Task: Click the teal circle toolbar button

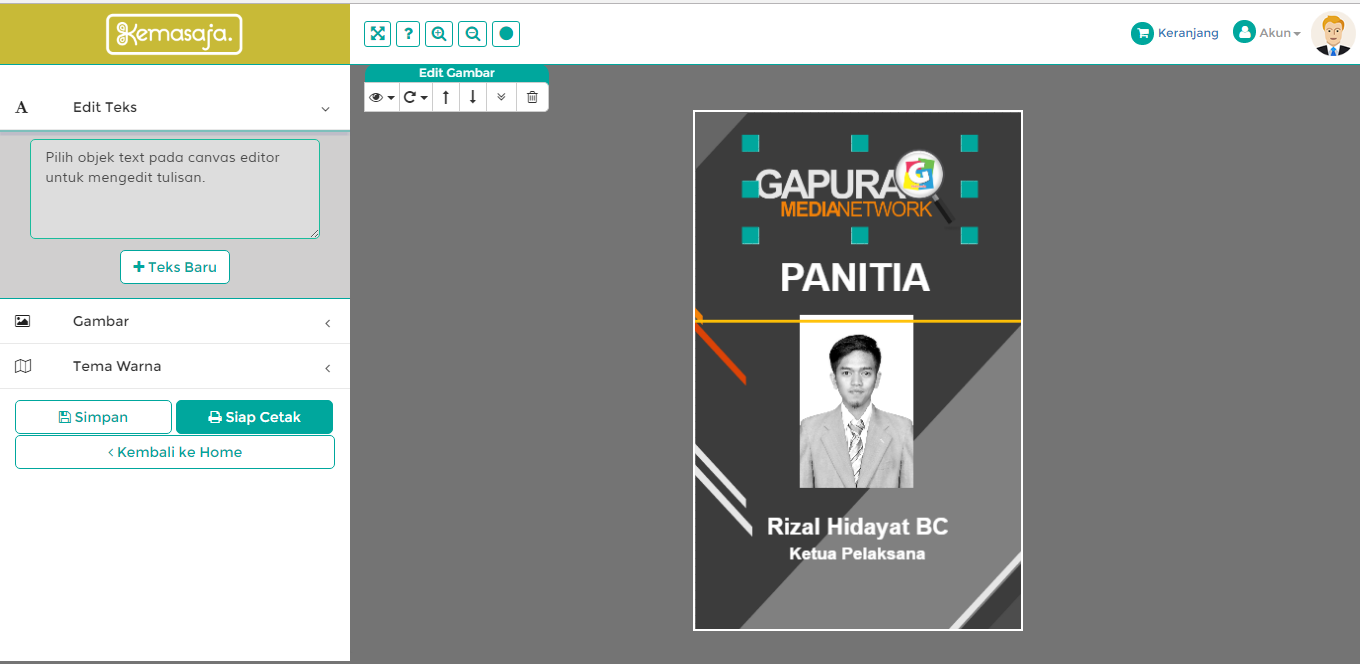Action: coord(506,34)
